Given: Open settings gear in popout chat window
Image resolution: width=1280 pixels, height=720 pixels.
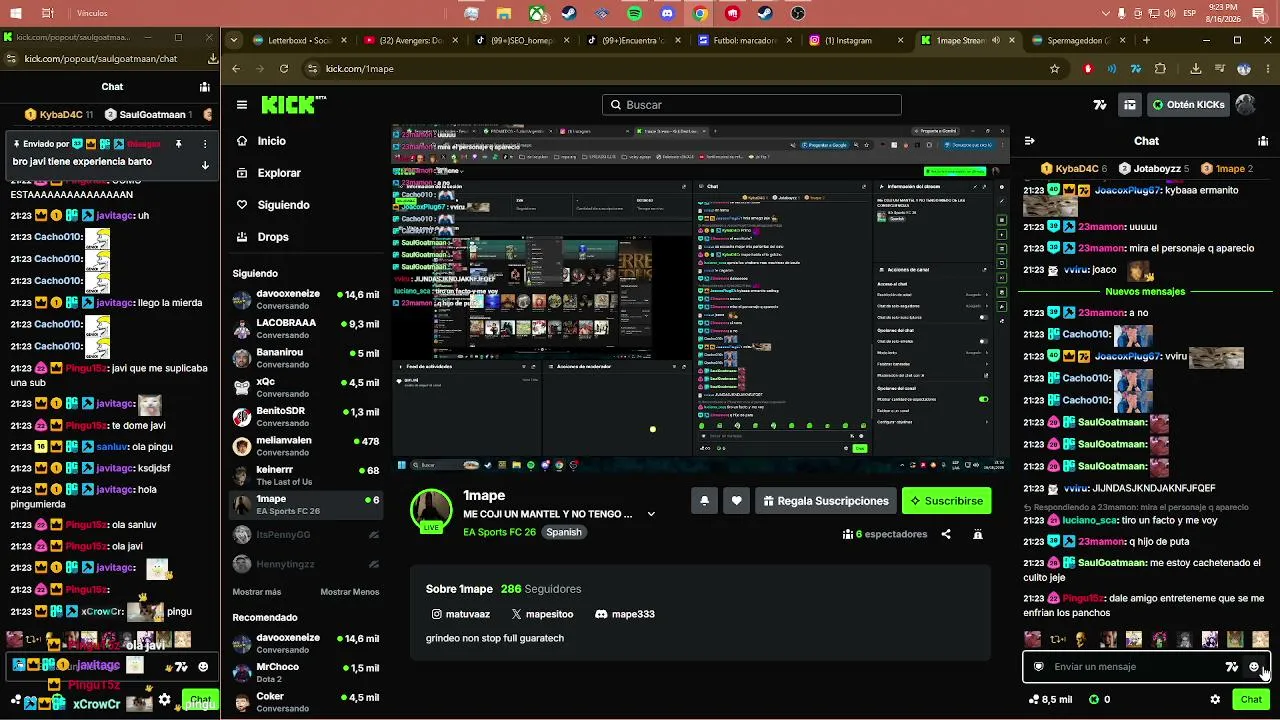Looking at the screenshot, I should coord(165,700).
